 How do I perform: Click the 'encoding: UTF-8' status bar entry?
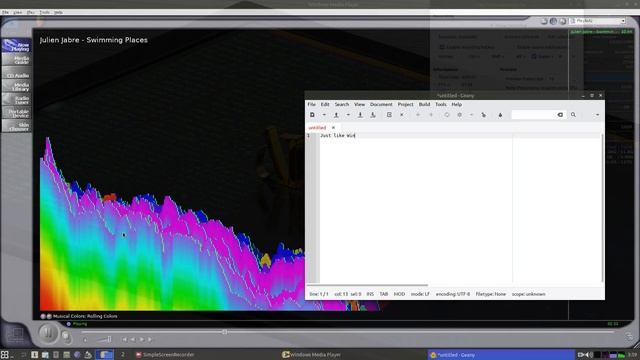coord(453,294)
